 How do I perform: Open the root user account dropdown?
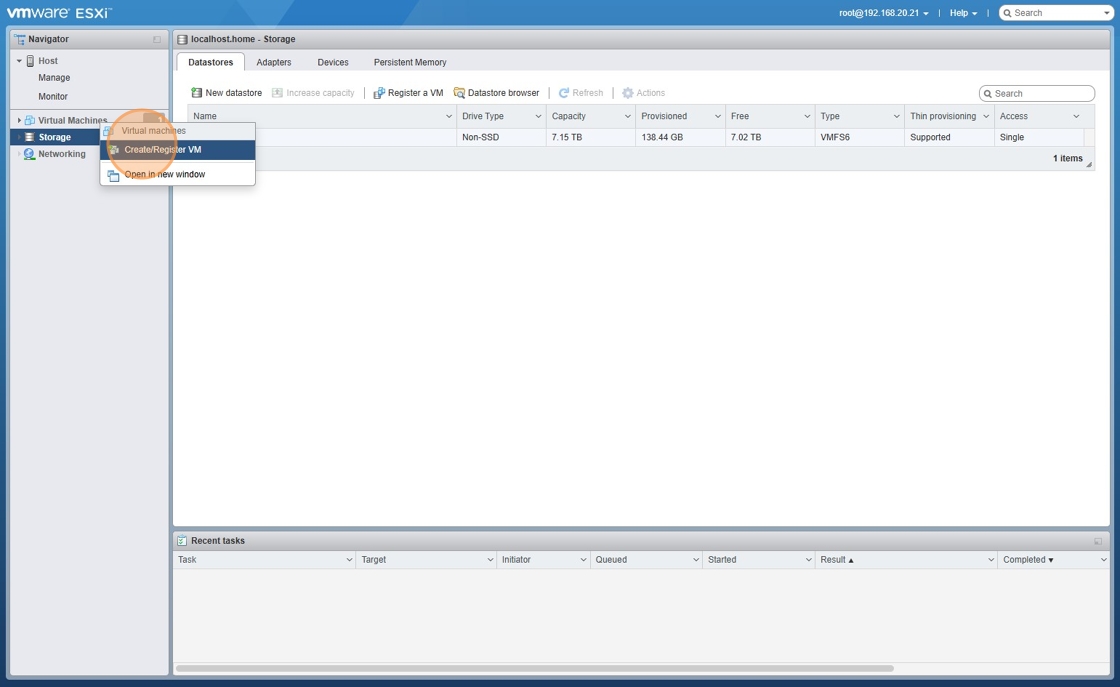(x=884, y=13)
